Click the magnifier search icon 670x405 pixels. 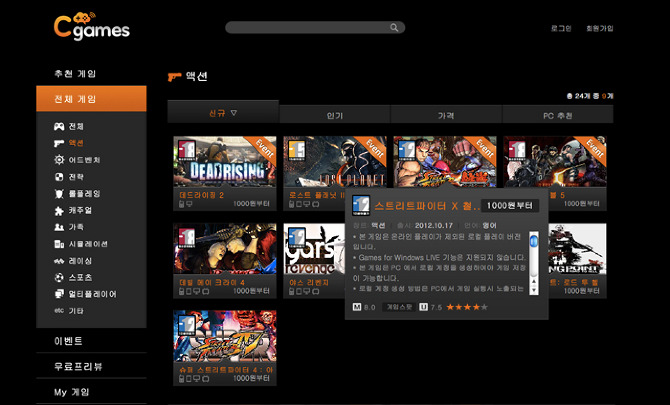[x=394, y=28]
